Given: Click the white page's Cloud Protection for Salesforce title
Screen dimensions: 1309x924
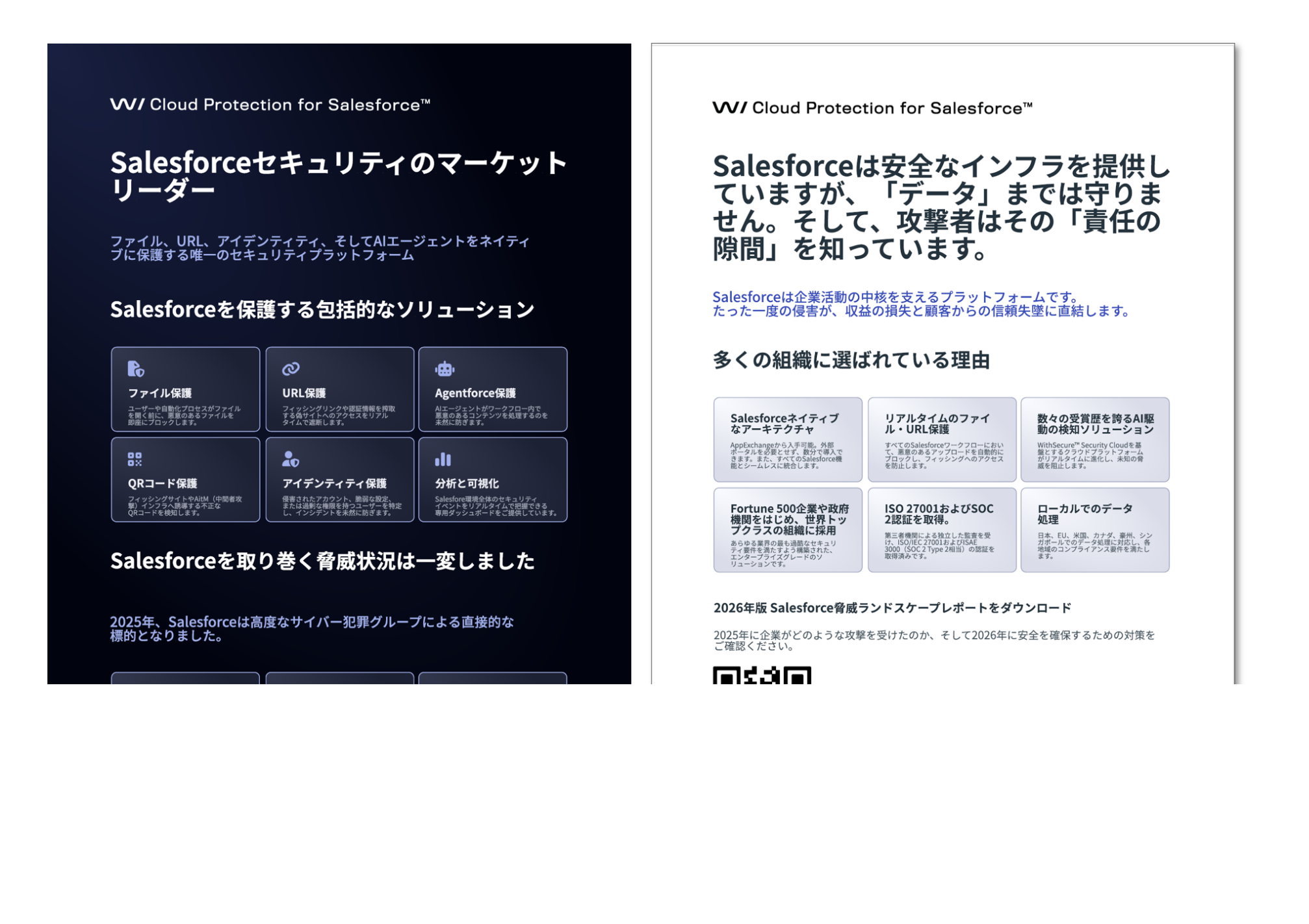Looking at the screenshot, I should (x=892, y=108).
